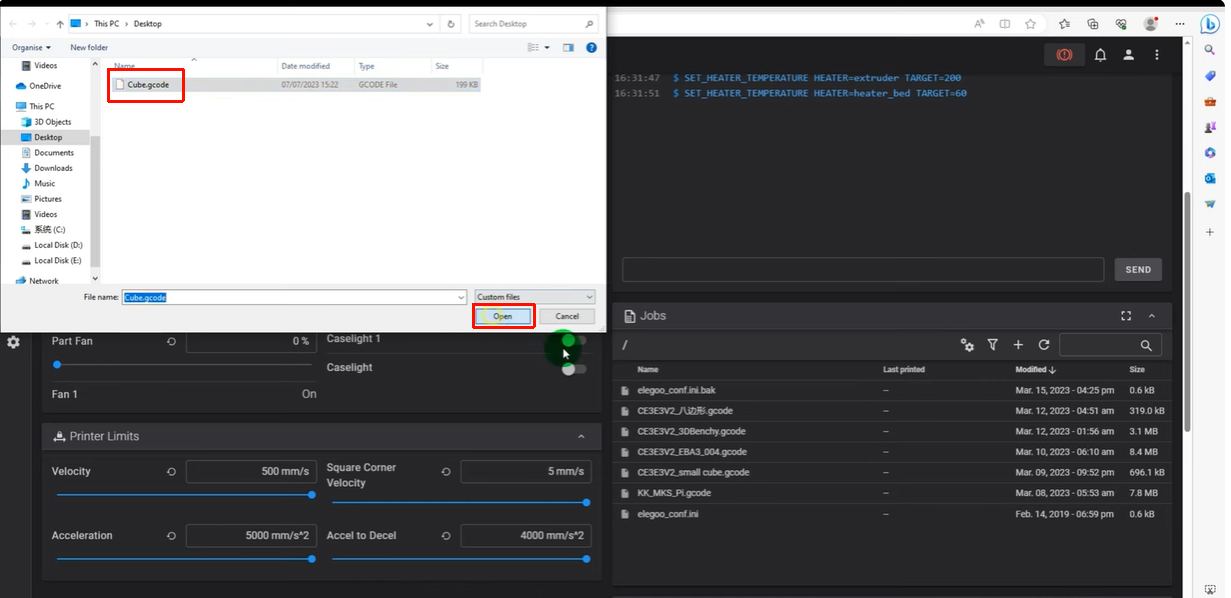The width and height of the screenshot is (1231, 598).
Task: Expand Jobs panel to fullscreen
Action: [1126, 316]
